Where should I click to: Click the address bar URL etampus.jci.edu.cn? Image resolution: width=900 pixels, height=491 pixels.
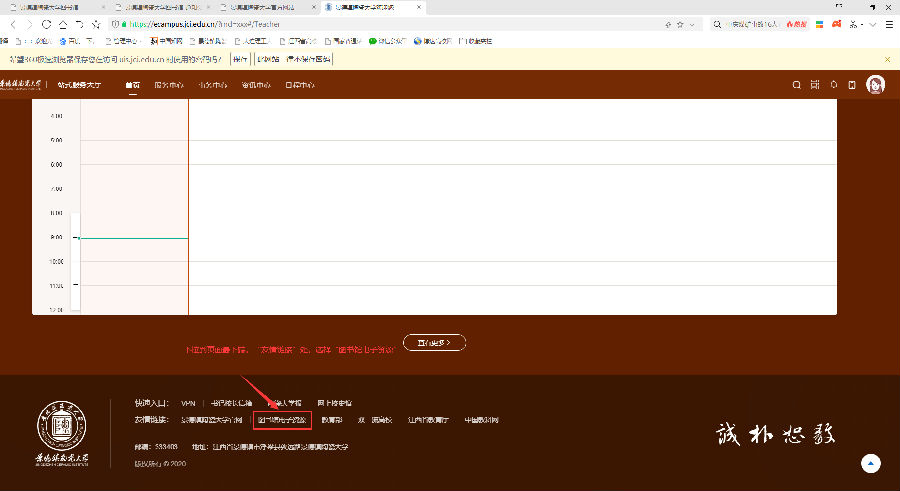tap(204, 24)
